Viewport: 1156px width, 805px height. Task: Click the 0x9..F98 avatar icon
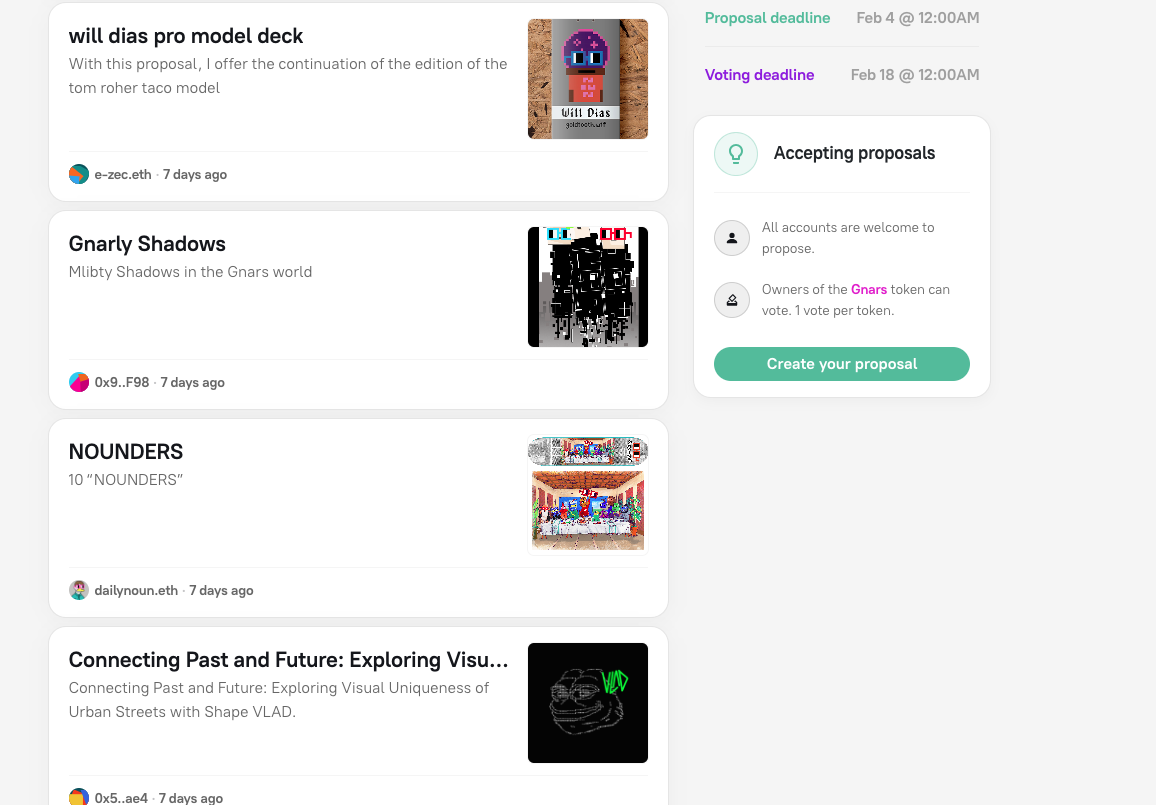click(x=79, y=382)
